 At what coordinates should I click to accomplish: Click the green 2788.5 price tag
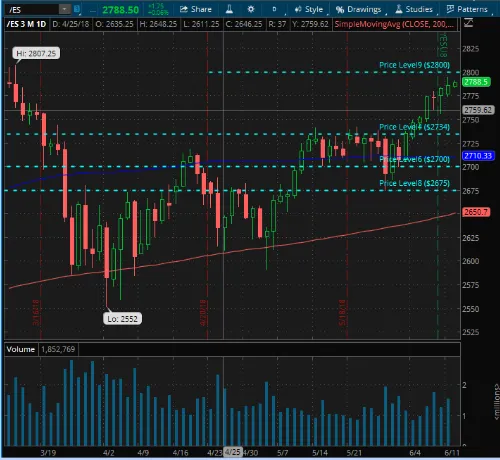pos(476,82)
